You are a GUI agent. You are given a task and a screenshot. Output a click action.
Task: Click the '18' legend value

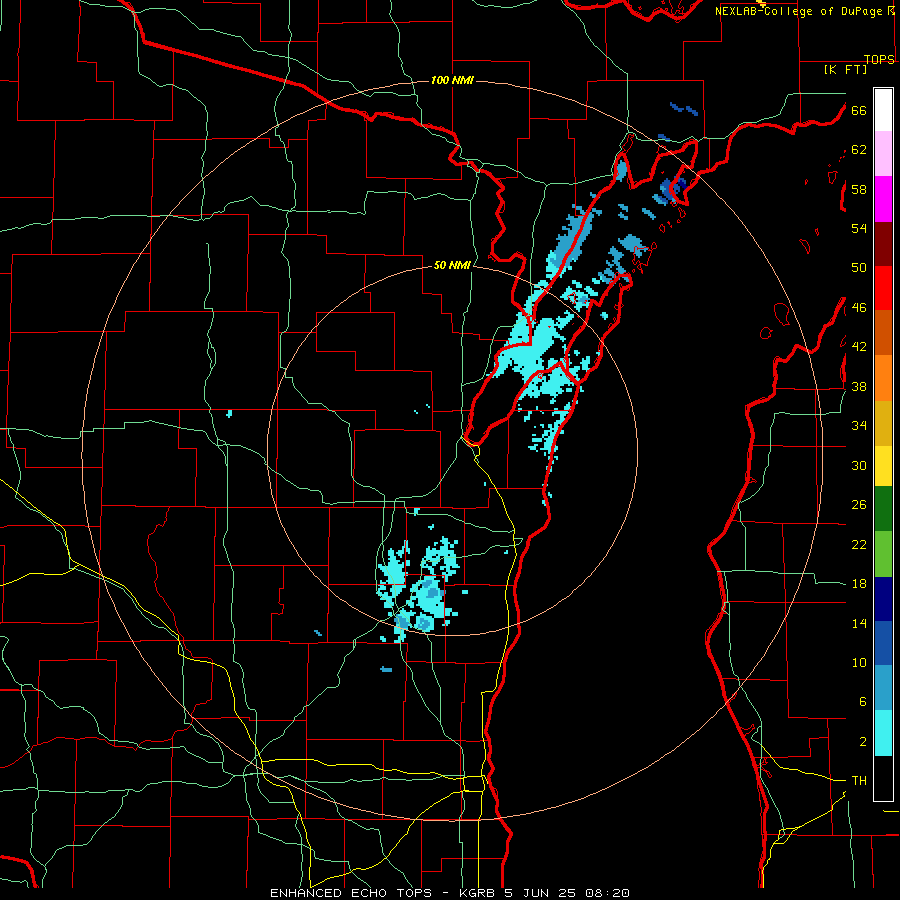pyautogui.click(x=859, y=584)
